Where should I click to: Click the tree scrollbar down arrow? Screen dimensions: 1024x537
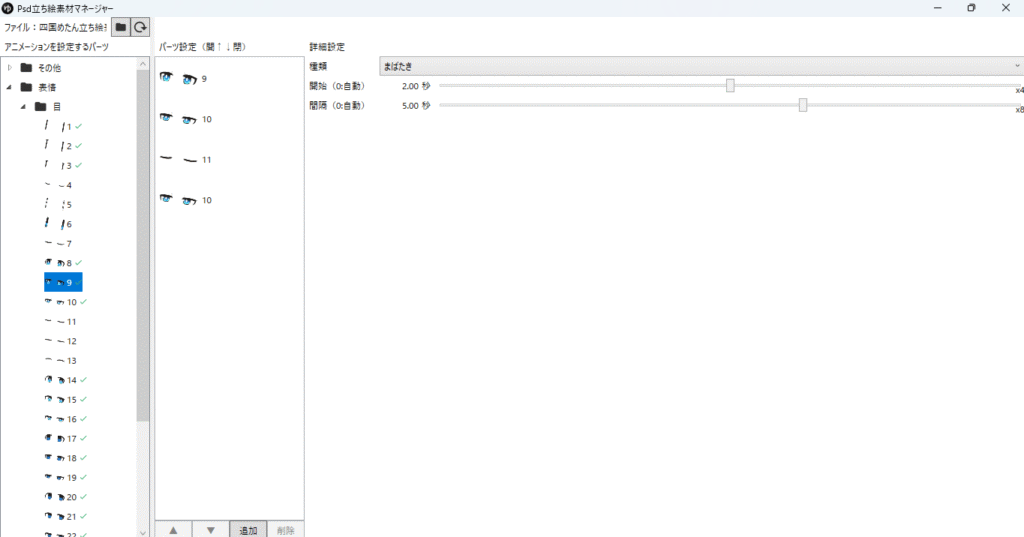[143, 531]
